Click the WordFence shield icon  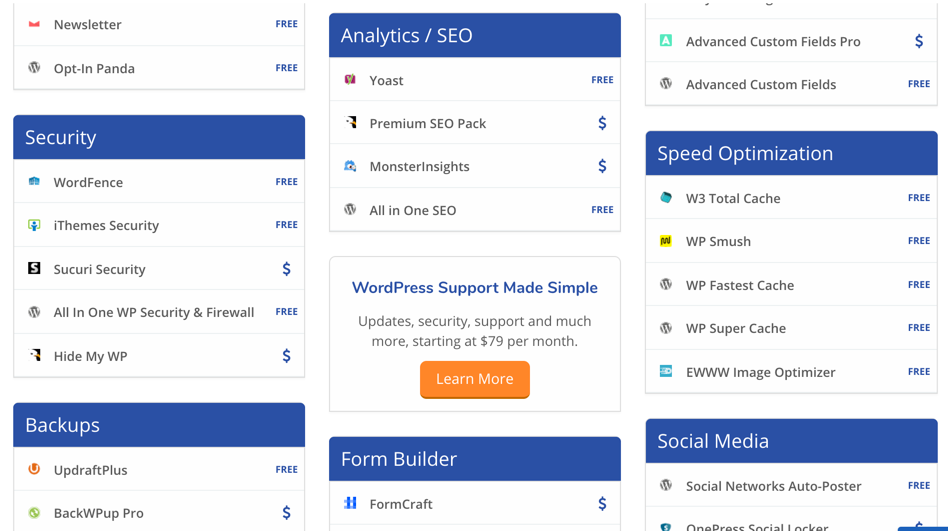(x=34, y=182)
